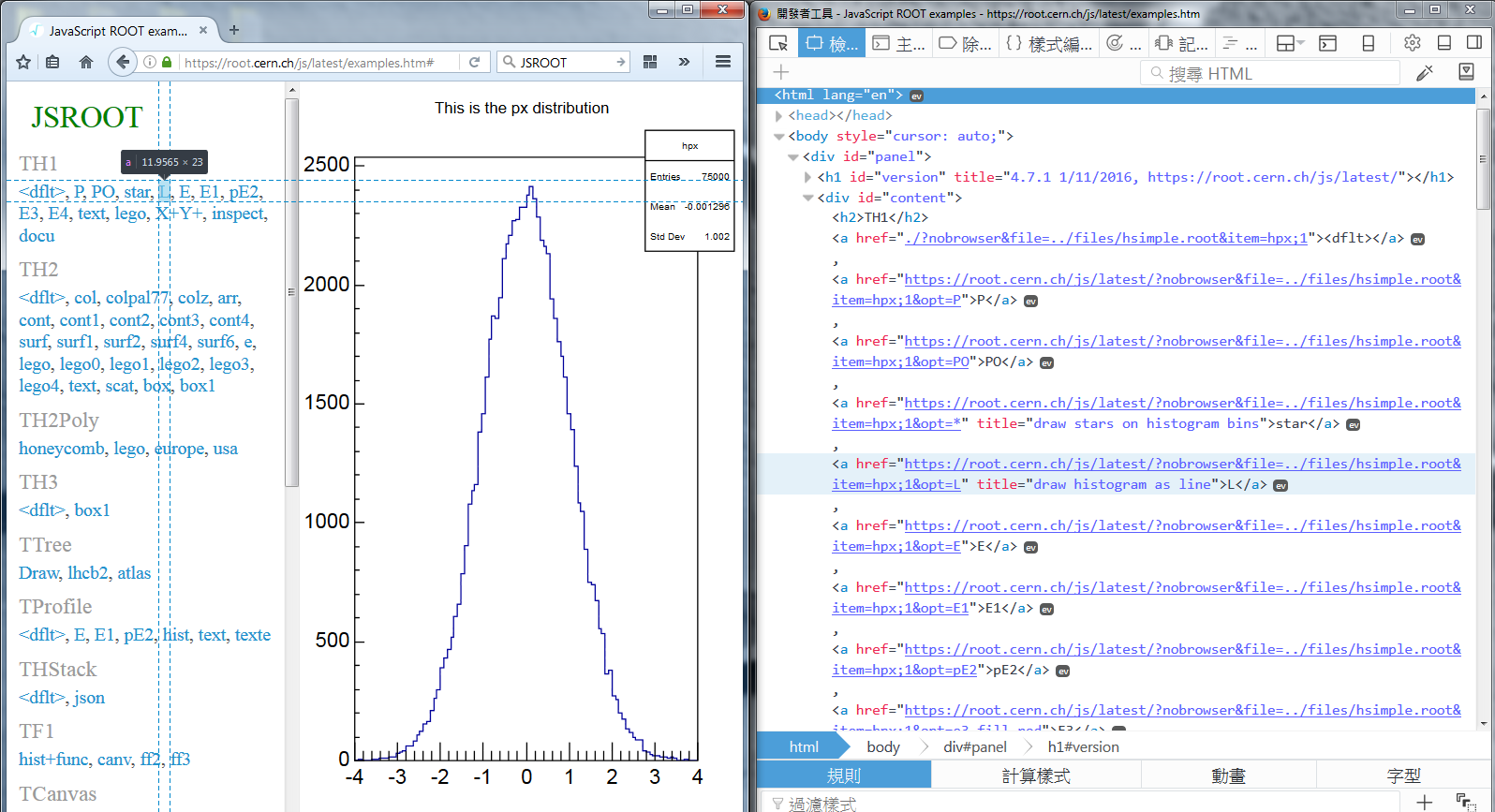Screen dimensions: 1495x812
Task: Click the bookmark star icon
Action: pos(23,62)
